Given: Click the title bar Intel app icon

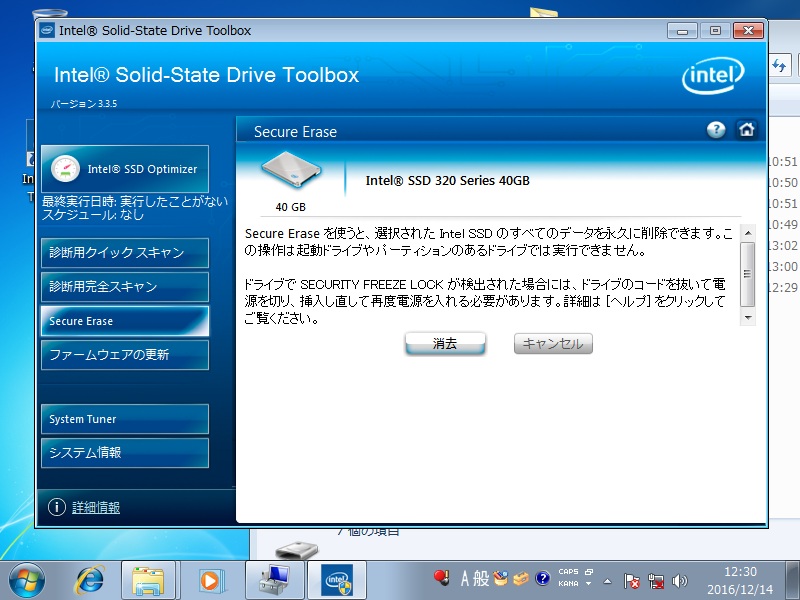Looking at the screenshot, I should (x=47, y=31).
